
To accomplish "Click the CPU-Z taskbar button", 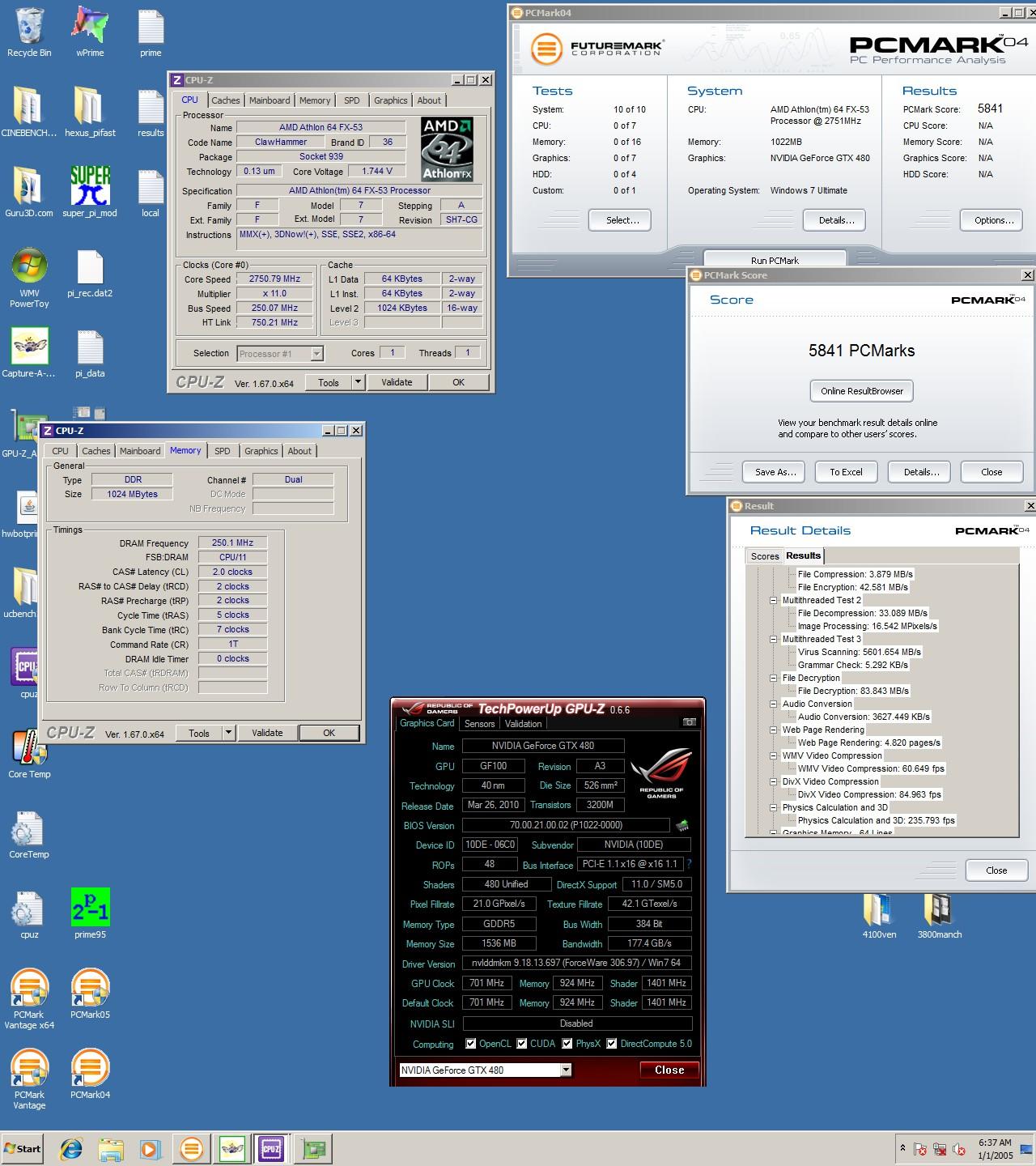I will point(271,1148).
